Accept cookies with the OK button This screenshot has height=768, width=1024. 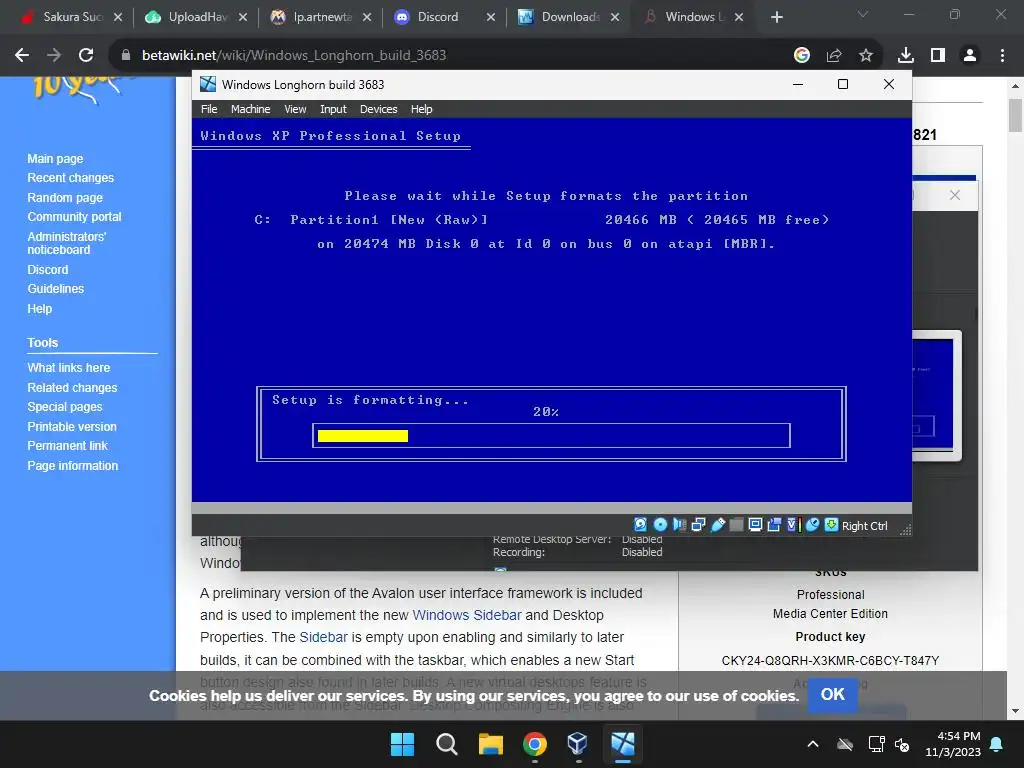(833, 694)
